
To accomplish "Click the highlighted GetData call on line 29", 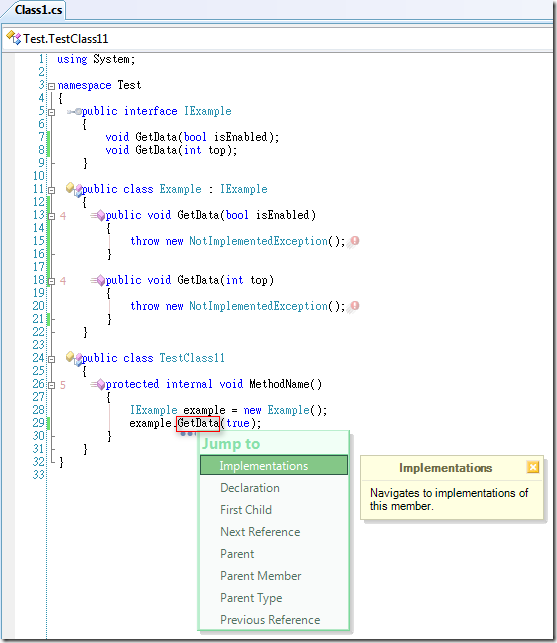I will pyautogui.click(x=198, y=423).
